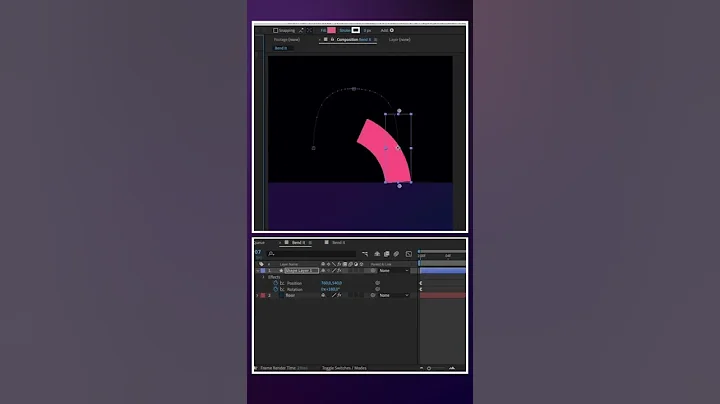Click the timeline layer search field

tap(311, 253)
